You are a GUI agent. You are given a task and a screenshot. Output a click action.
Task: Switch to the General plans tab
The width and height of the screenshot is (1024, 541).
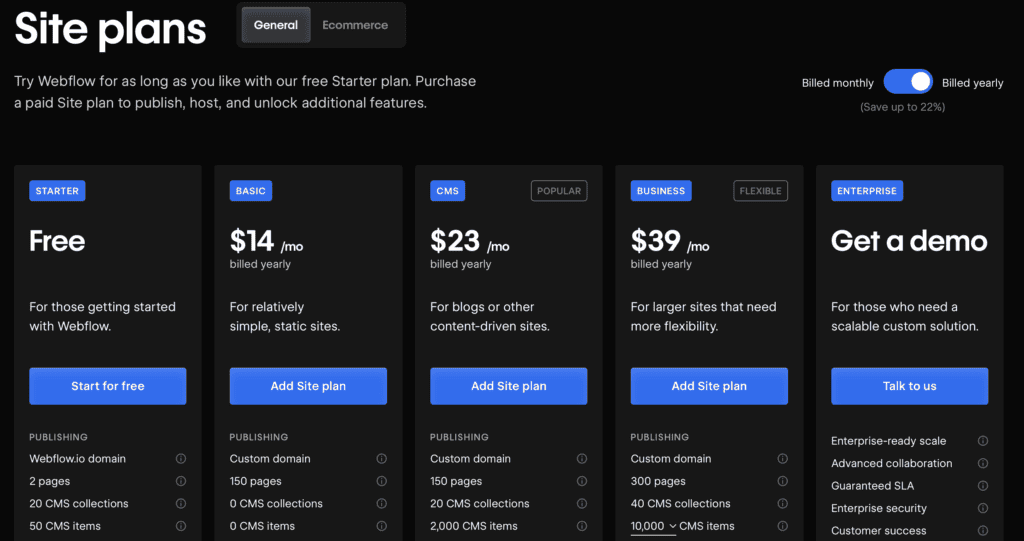tap(276, 25)
